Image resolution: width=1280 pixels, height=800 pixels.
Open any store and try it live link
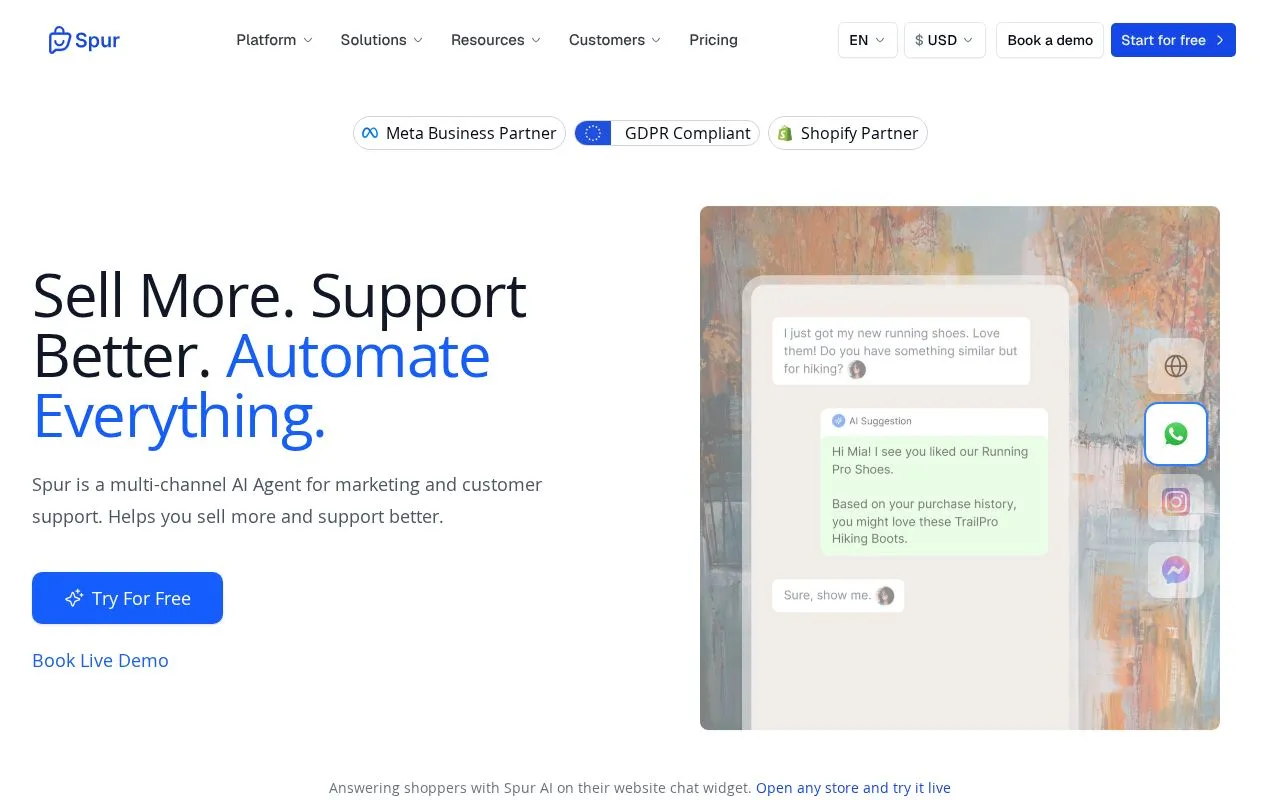853,788
